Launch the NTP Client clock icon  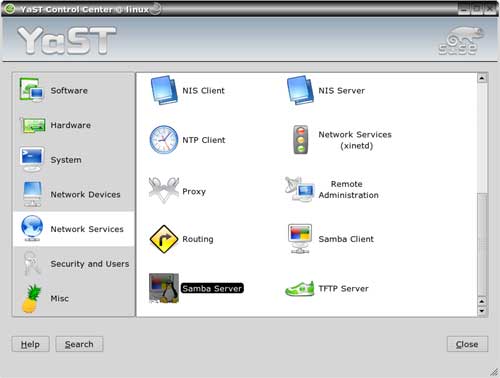tap(164, 140)
